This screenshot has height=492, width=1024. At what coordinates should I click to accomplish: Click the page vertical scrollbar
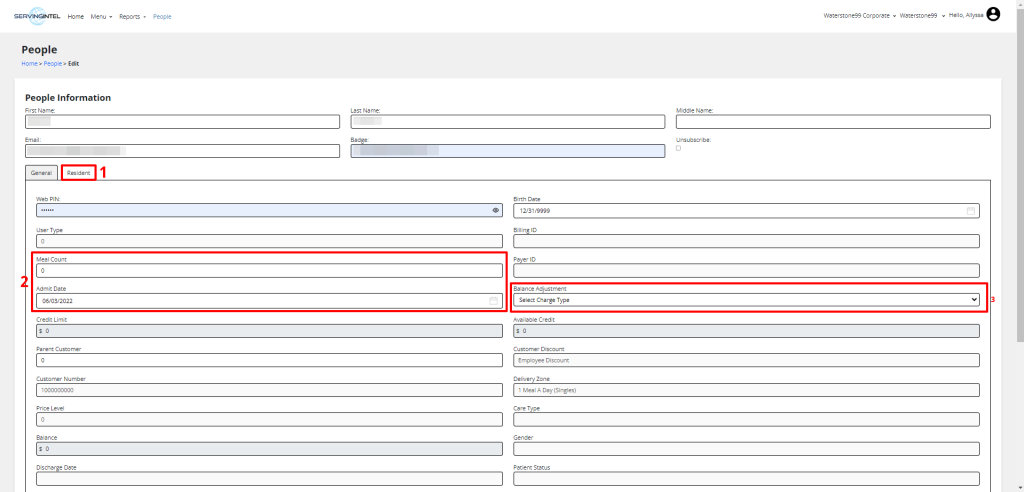click(x=1019, y=200)
